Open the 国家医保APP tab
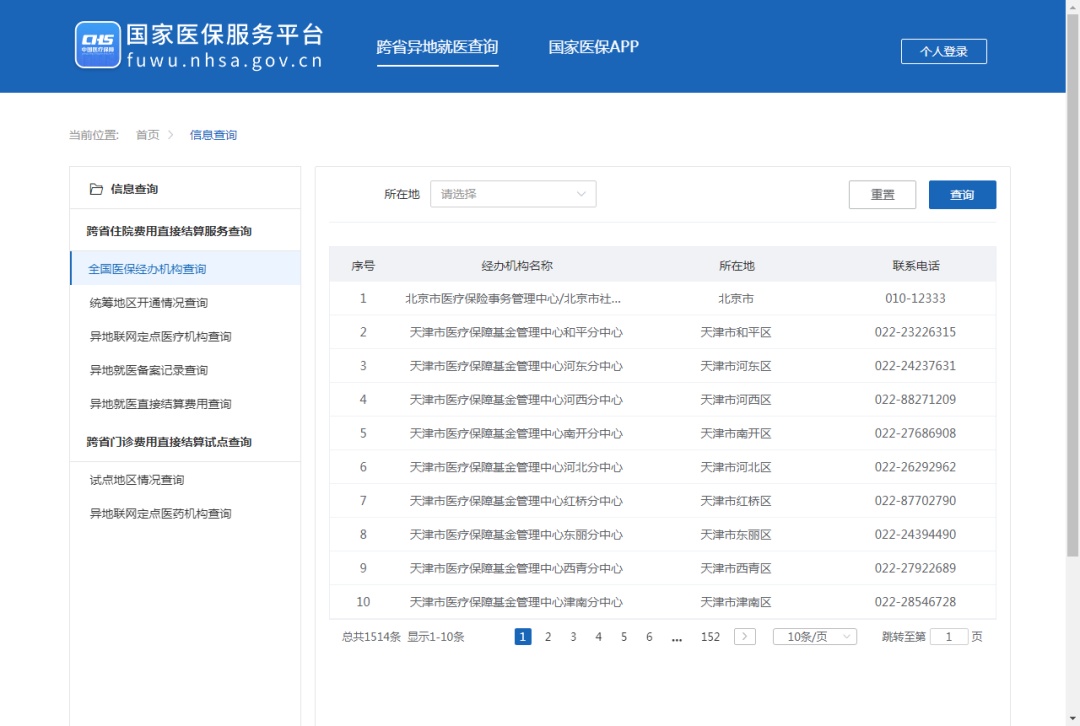The image size is (1080, 726). 593,47
